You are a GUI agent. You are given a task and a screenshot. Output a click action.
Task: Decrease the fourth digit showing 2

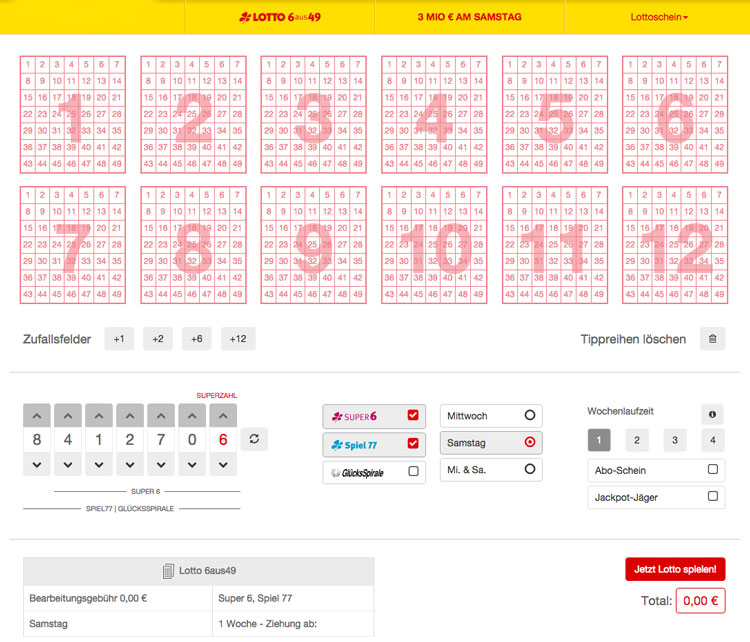pos(130,464)
